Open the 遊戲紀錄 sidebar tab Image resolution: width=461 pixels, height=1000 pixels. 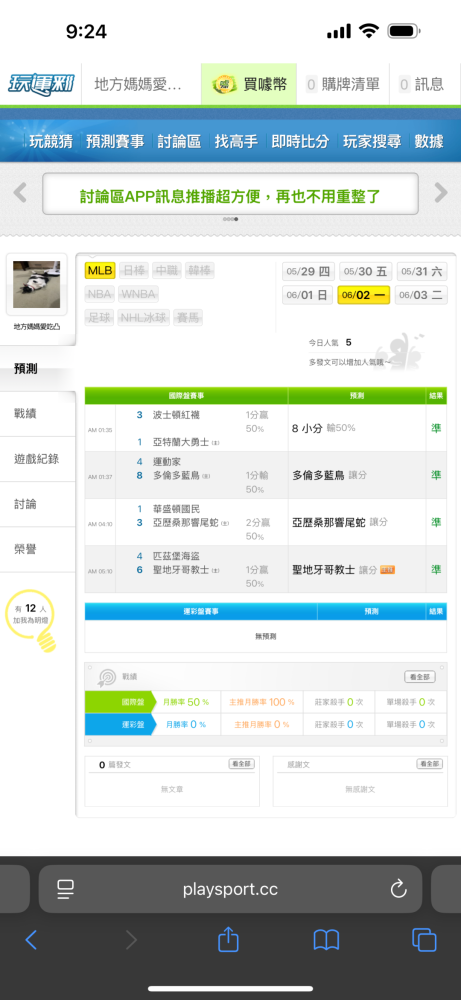[x=38, y=459]
